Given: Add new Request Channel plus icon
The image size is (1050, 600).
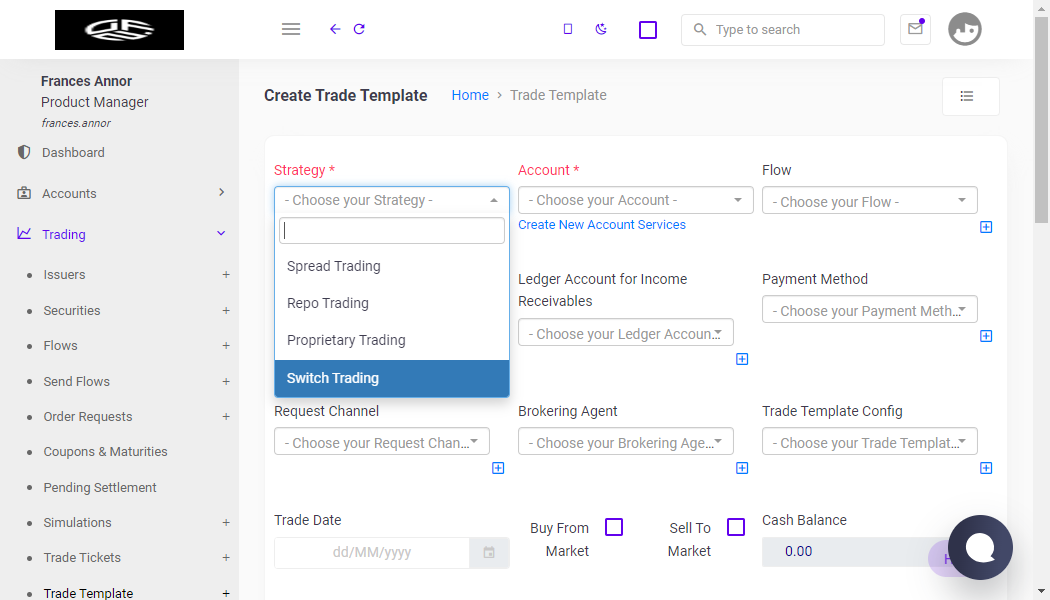Looking at the screenshot, I should coord(498,468).
